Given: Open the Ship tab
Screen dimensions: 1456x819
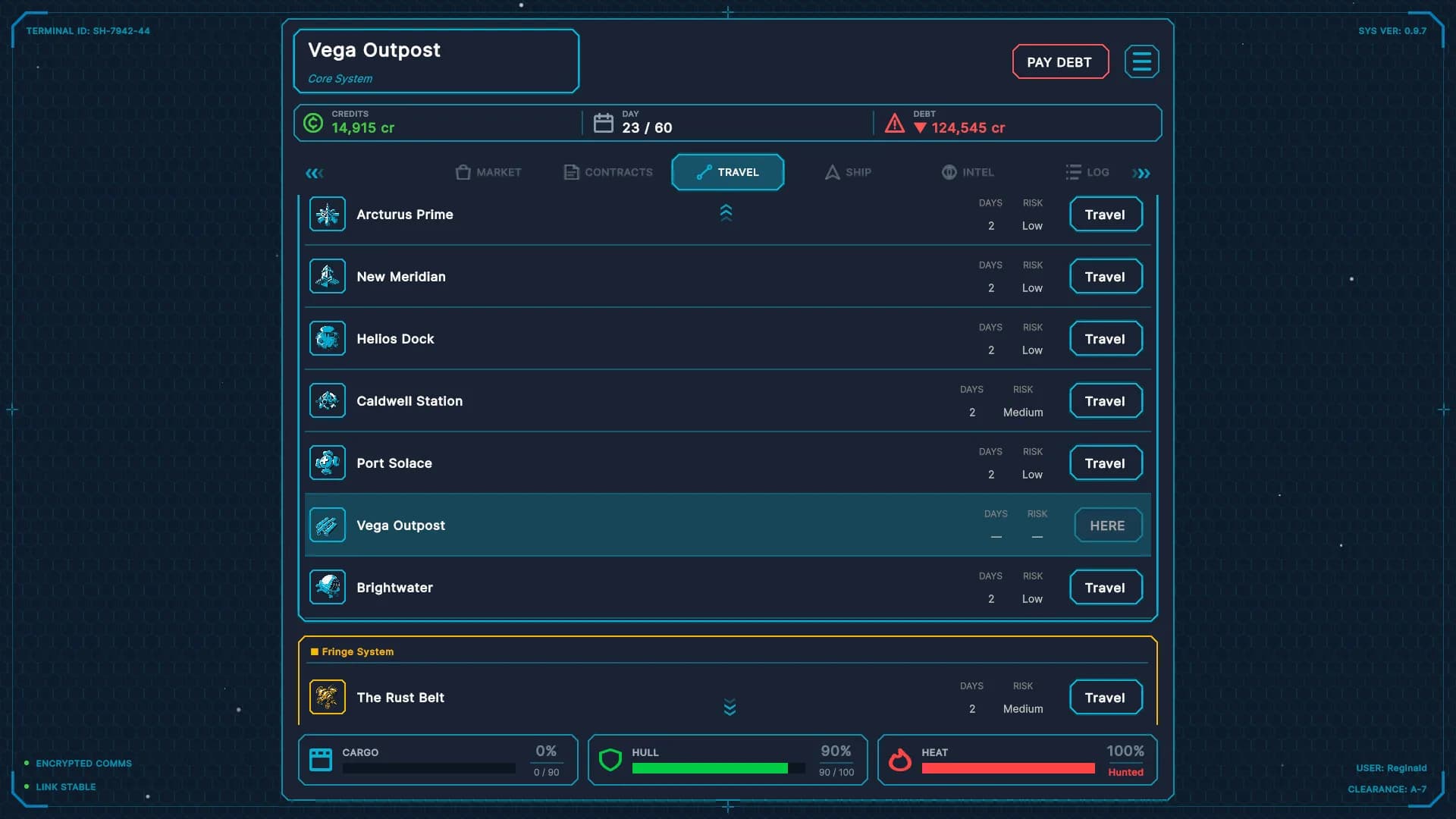Looking at the screenshot, I should point(848,172).
